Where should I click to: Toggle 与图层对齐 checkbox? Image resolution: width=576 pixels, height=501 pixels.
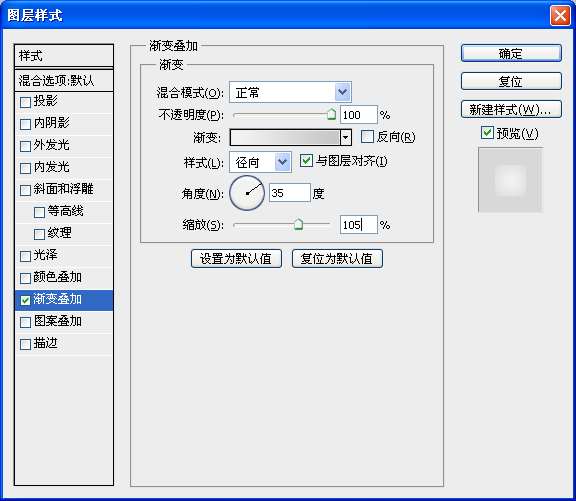click(306, 161)
